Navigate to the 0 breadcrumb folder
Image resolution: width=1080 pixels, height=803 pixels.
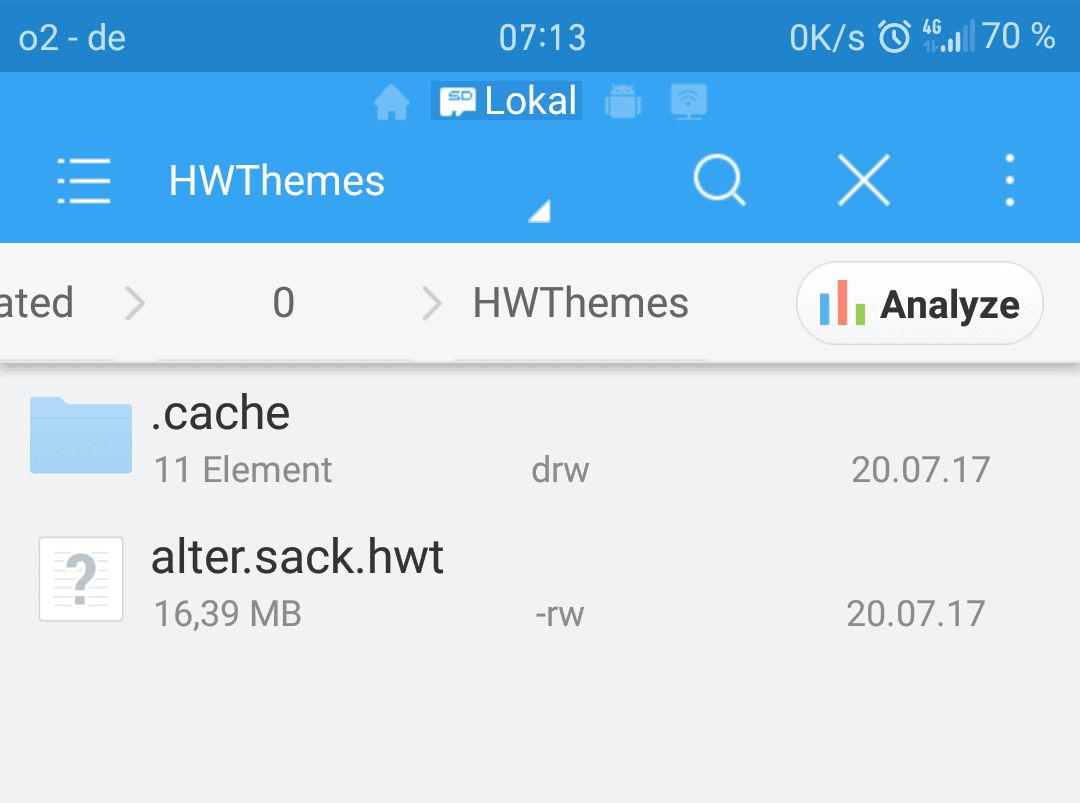click(x=284, y=302)
